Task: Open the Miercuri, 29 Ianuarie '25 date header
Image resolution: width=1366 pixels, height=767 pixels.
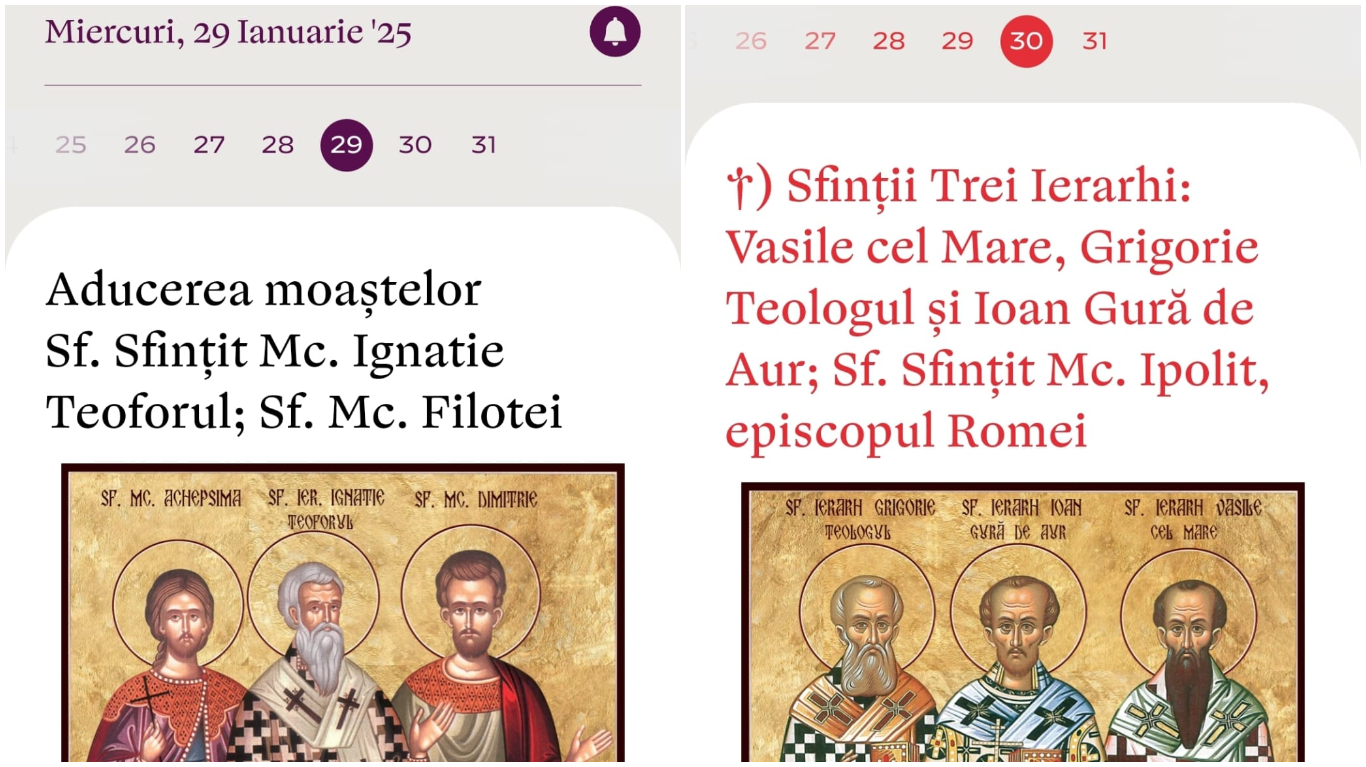Action: (228, 32)
